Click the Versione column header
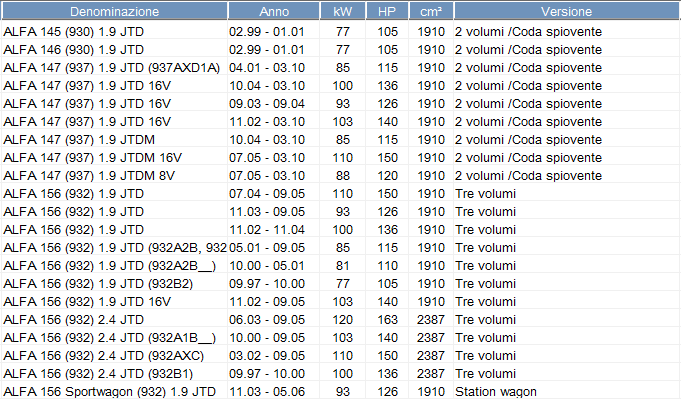 (x=566, y=12)
